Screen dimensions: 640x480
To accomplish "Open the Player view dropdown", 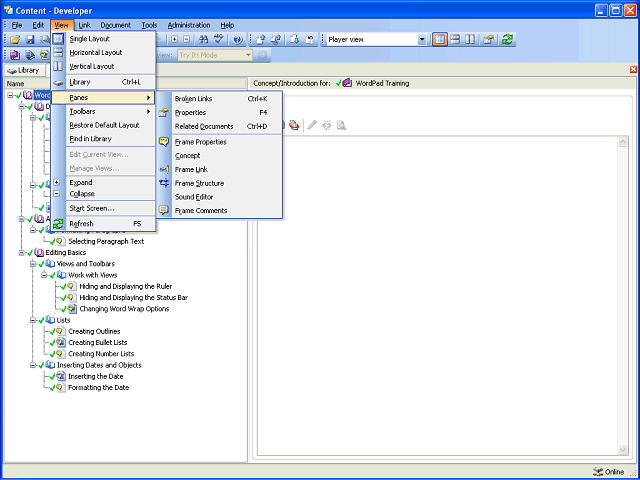I will pyautogui.click(x=422, y=40).
